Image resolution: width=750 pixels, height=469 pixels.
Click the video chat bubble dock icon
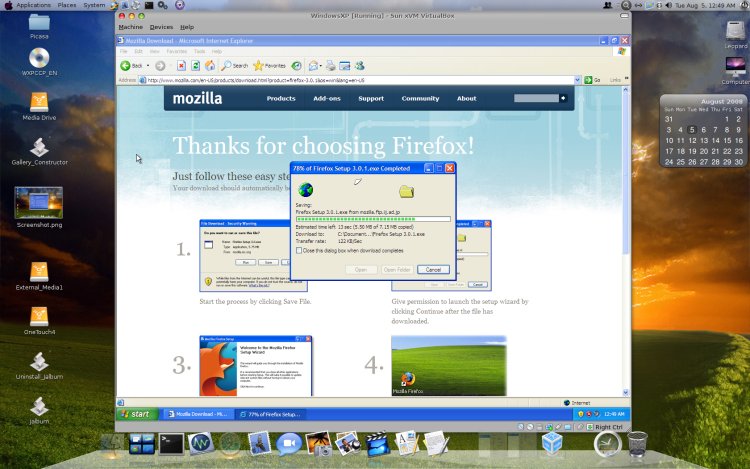(289, 444)
